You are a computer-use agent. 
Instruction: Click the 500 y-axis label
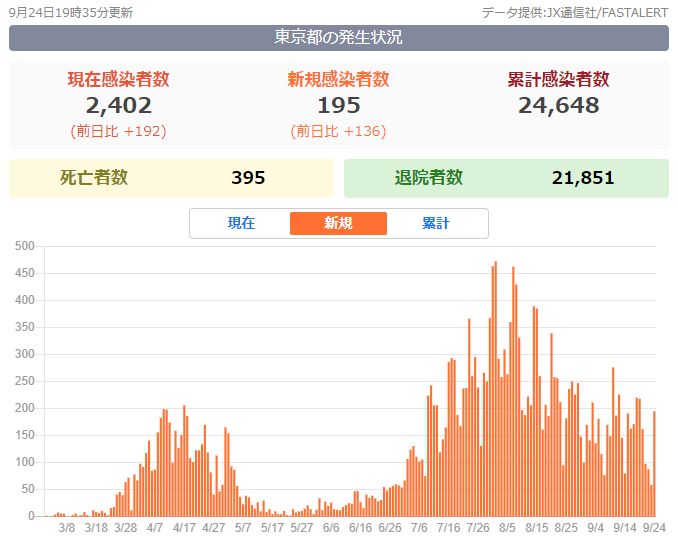click(25, 246)
